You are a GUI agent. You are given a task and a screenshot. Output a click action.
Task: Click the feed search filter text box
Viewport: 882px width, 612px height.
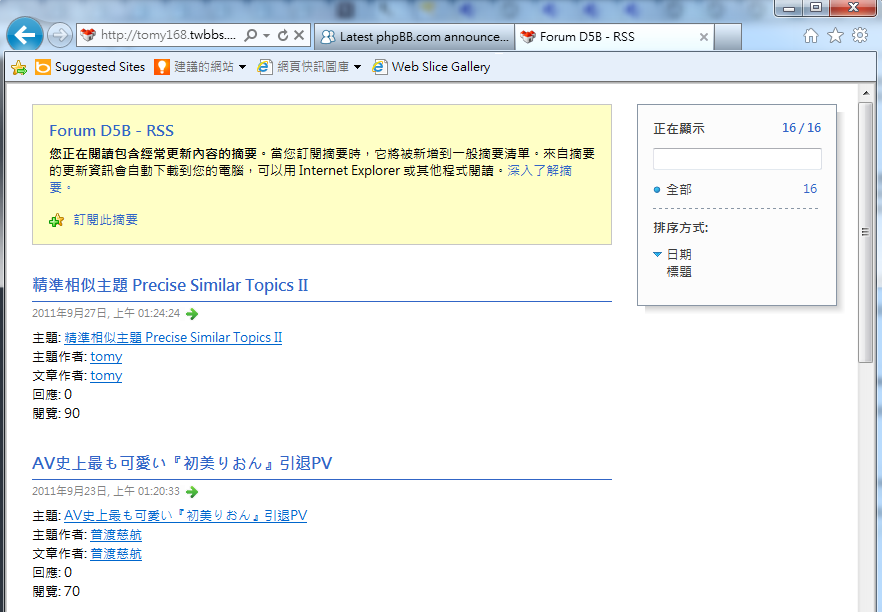point(737,159)
